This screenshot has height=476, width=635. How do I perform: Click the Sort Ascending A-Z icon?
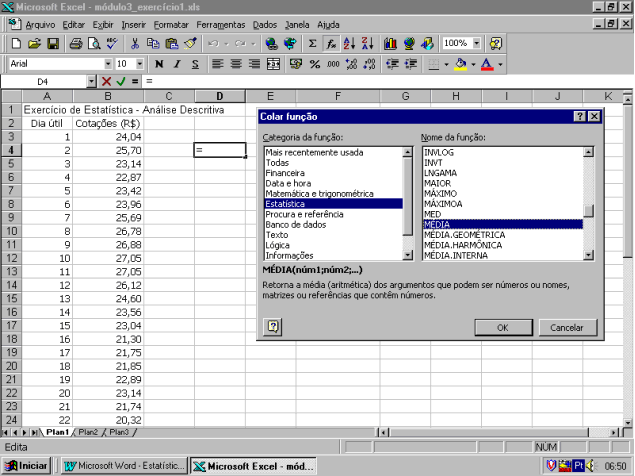point(349,44)
